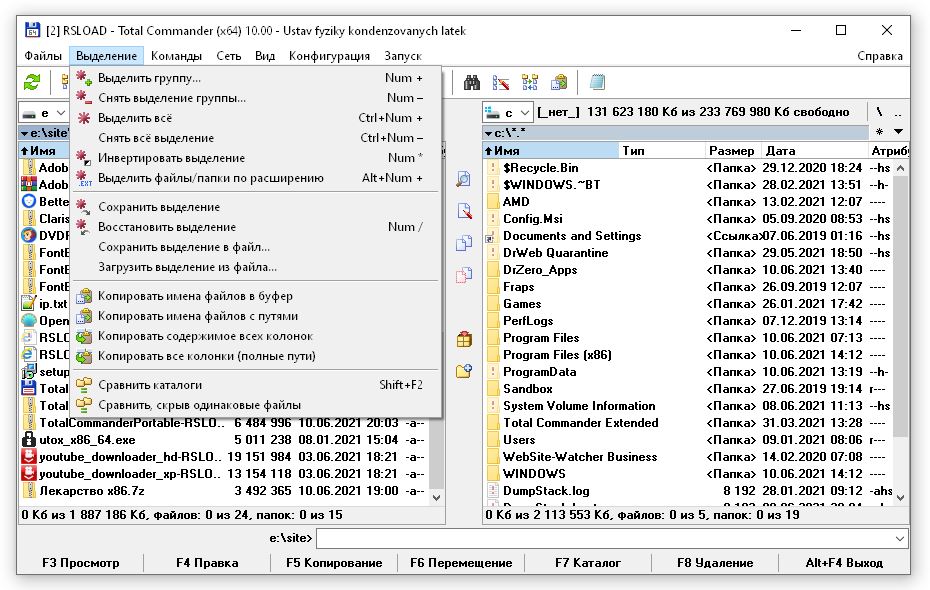The width and height of the screenshot is (930, 590).
Task: Click the F6 Перемещение button
Action: tap(461, 563)
